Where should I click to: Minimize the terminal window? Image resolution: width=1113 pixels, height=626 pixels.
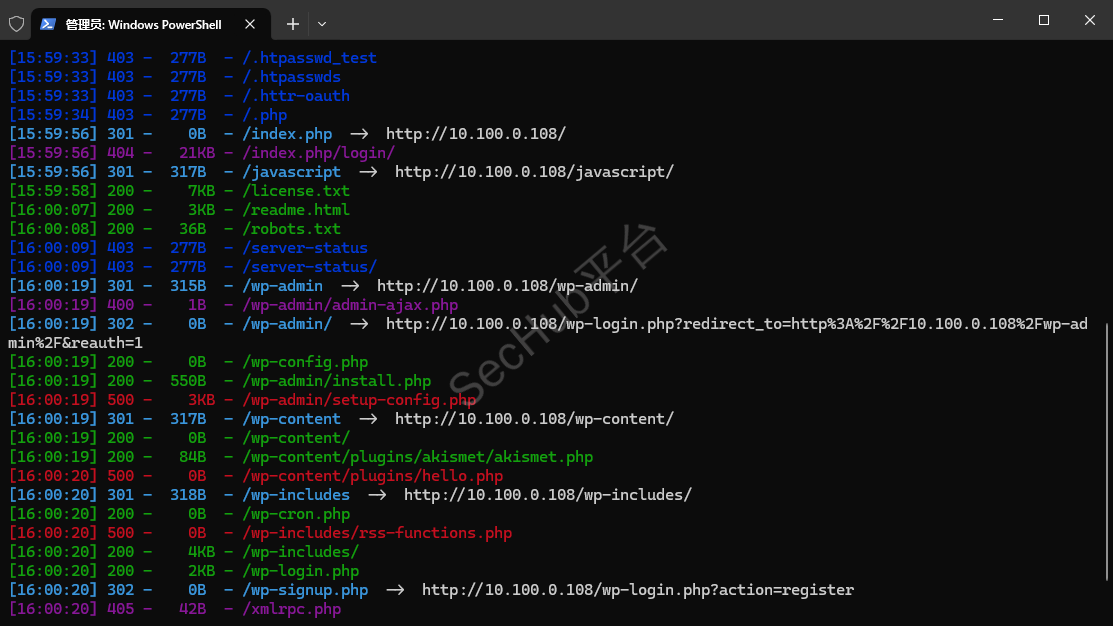[x=998, y=20]
